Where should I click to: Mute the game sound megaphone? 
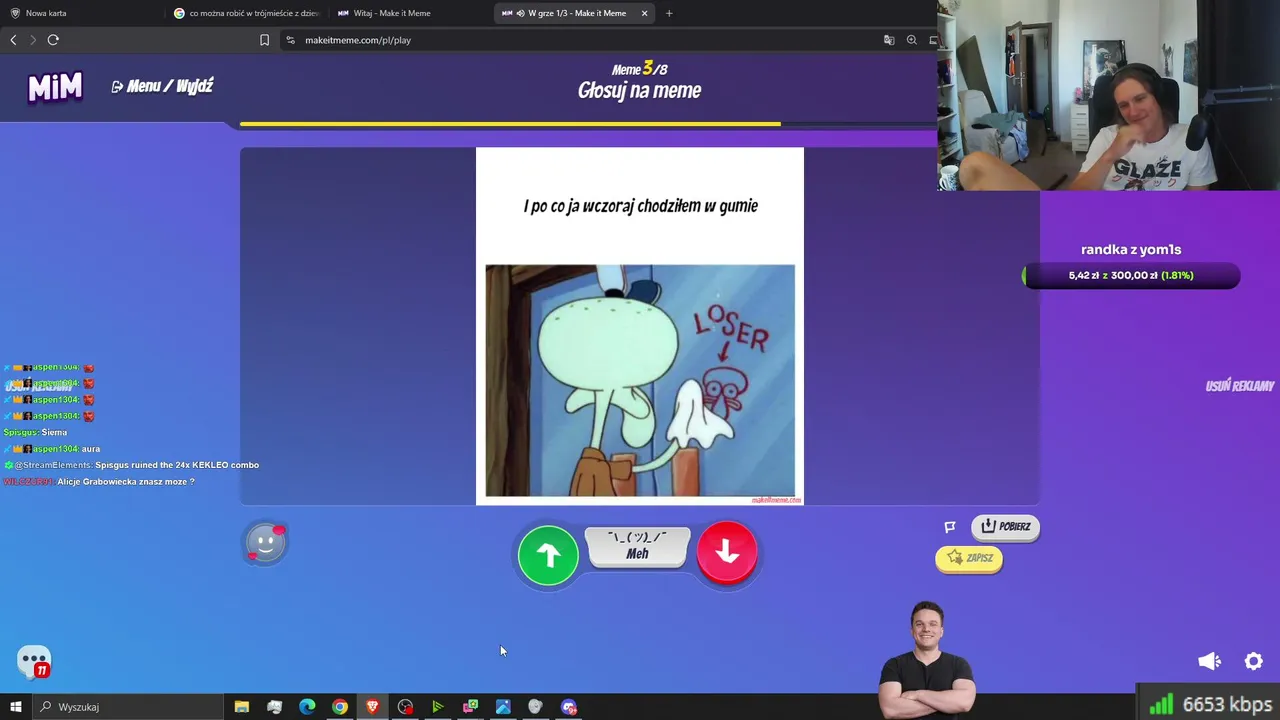coord(1209,661)
